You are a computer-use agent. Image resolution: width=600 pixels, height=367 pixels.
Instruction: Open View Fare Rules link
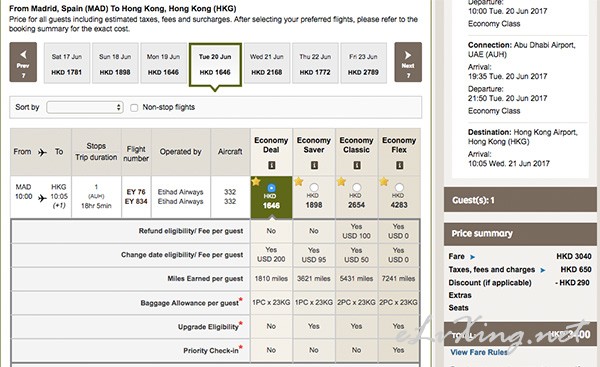[x=479, y=352]
